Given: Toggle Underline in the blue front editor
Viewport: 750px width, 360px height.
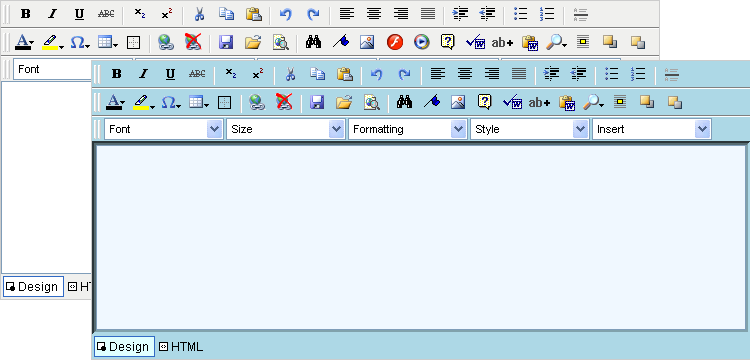Looking at the screenshot, I should point(170,74).
